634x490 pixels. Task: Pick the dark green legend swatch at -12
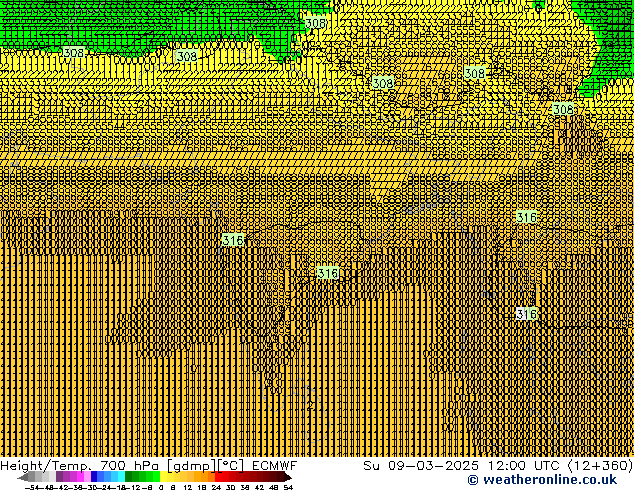pyautogui.click(x=129, y=477)
